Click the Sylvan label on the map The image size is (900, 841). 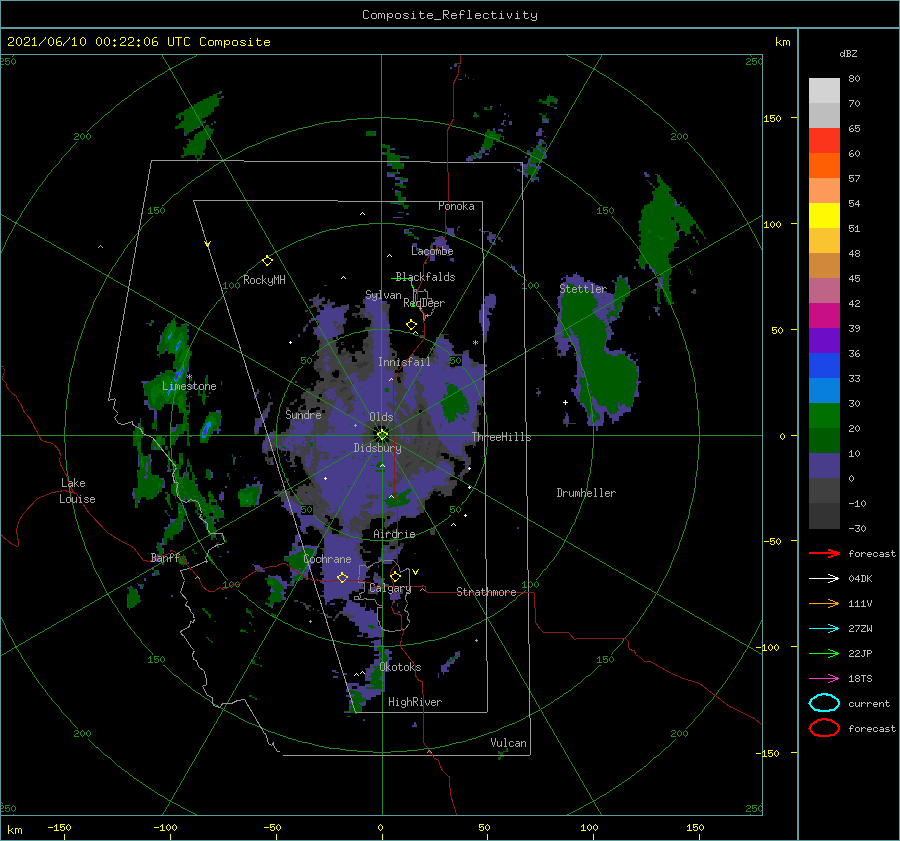pos(383,295)
